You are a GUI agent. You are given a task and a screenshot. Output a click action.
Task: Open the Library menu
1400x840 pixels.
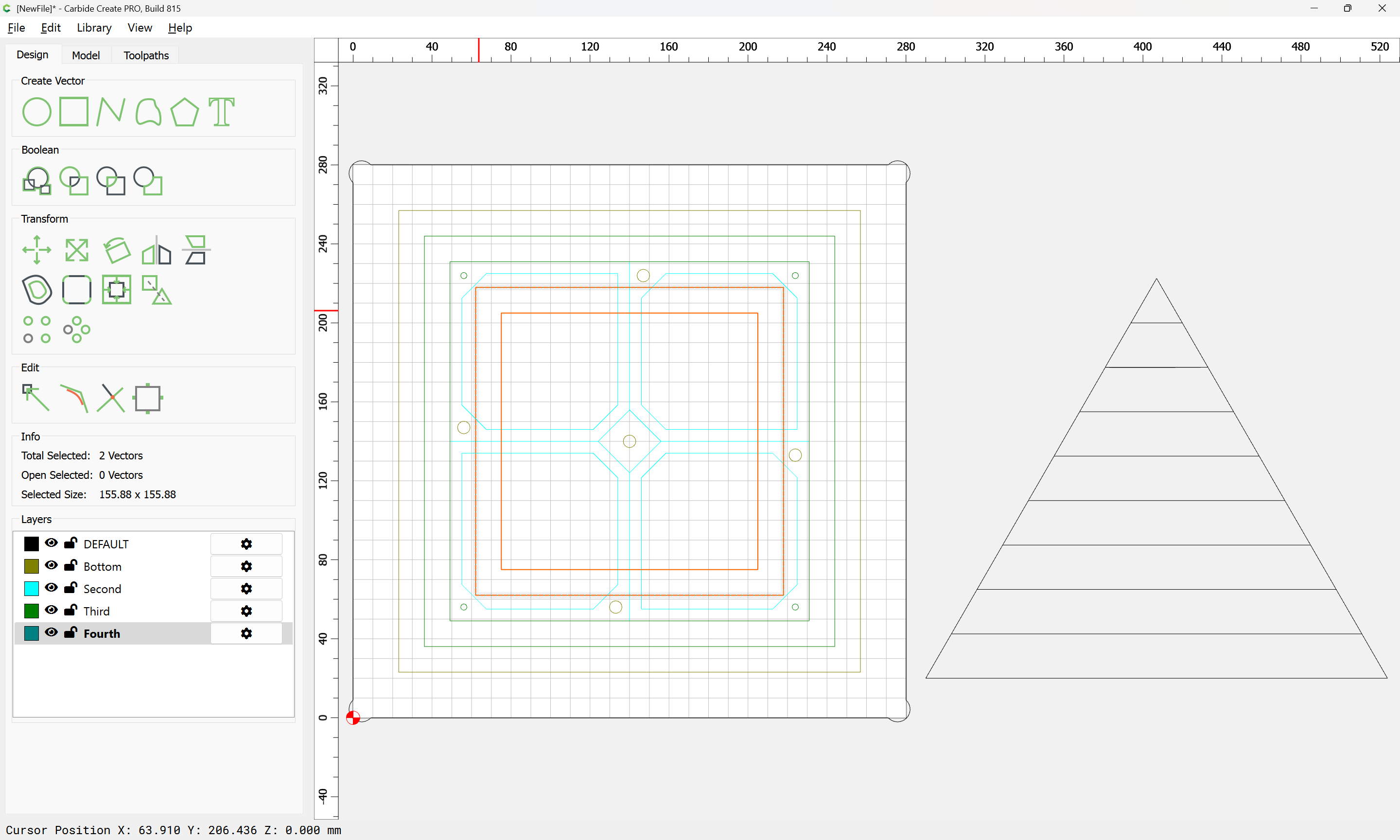click(94, 28)
